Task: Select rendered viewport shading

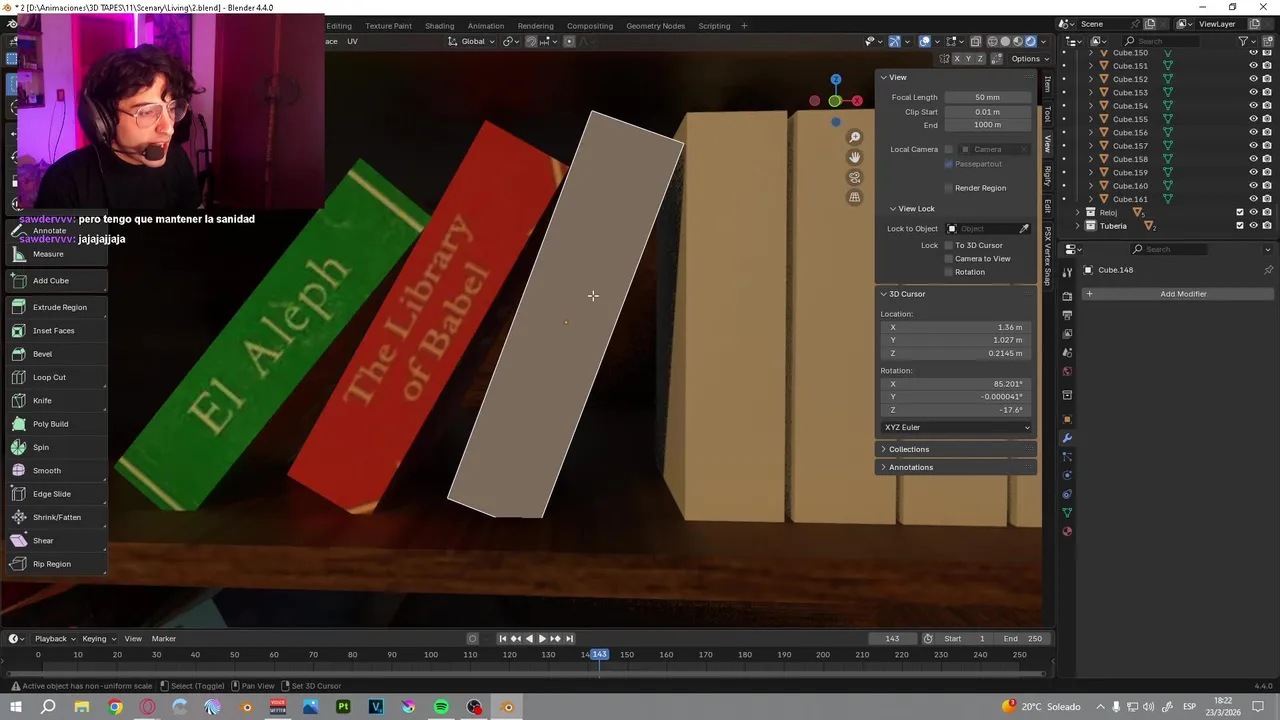Action: (1030, 41)
